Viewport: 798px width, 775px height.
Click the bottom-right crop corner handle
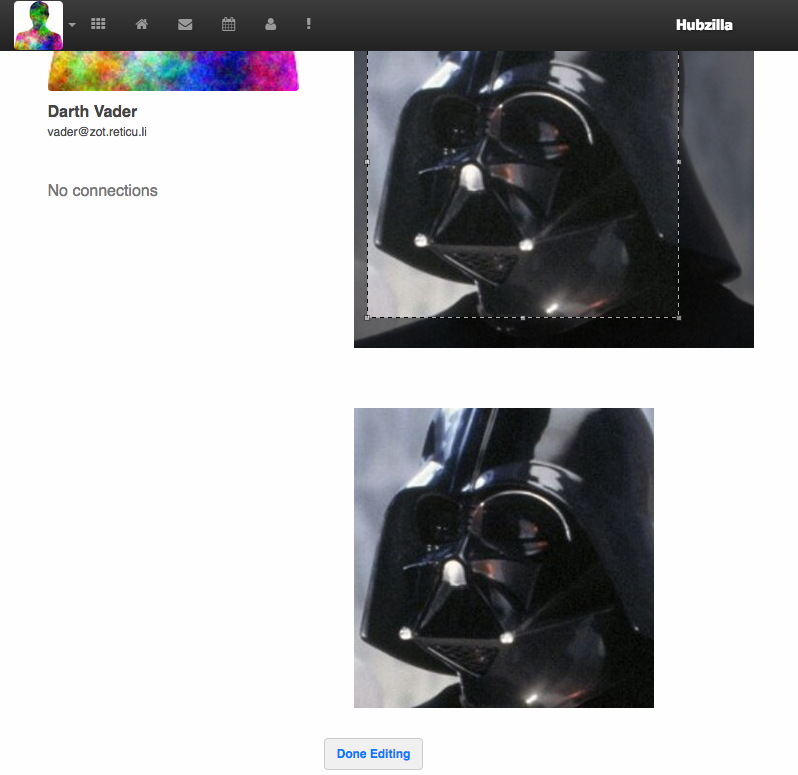point(679,318)
